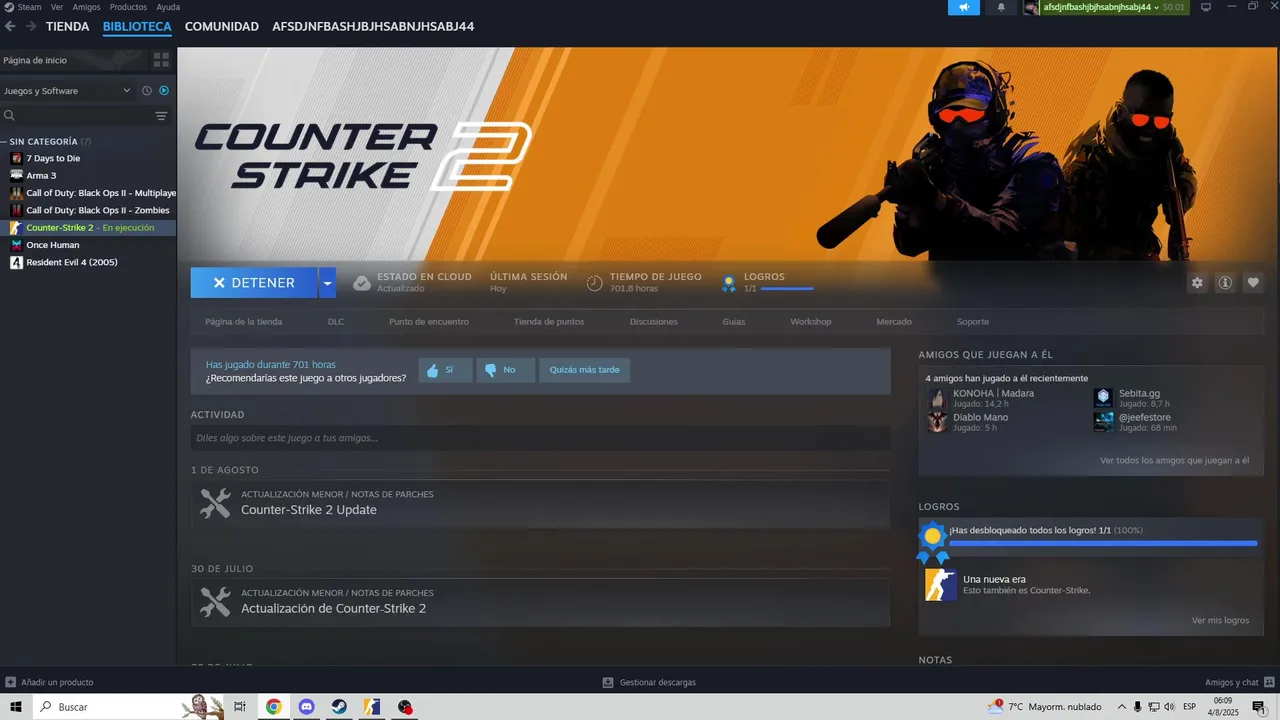Screen dimensions: 1280x720
Task: Expand the arrow beside DETENER
Action: tap(328, 283)
